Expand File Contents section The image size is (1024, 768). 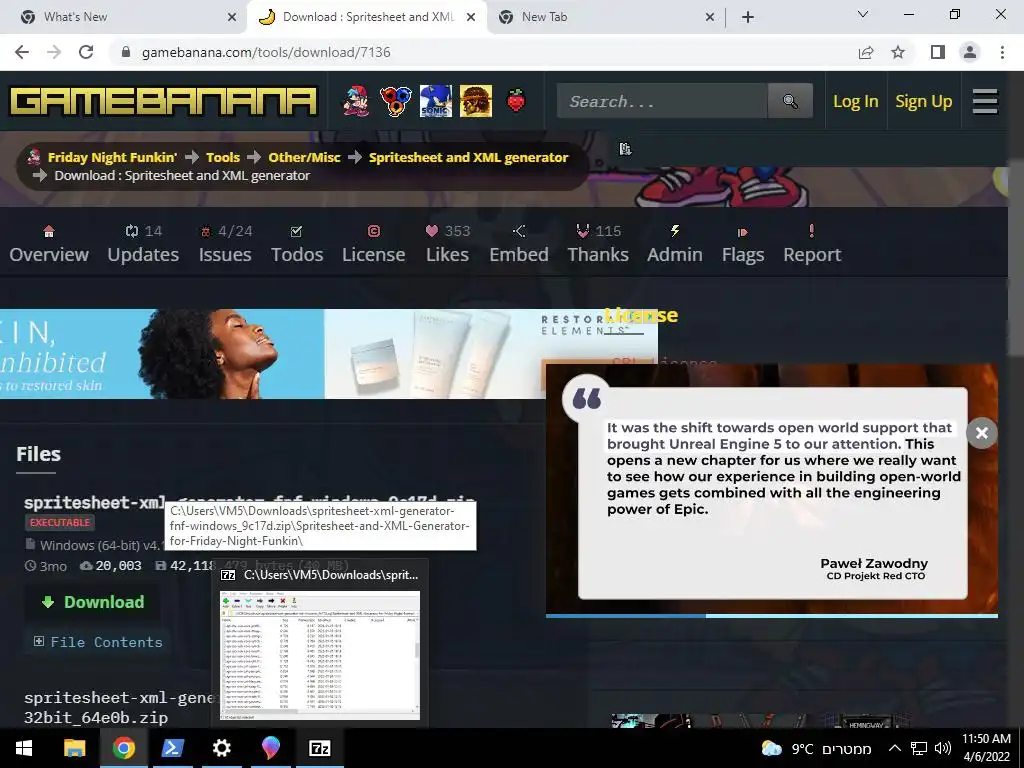pyautogui.click(x=98, y=642)
